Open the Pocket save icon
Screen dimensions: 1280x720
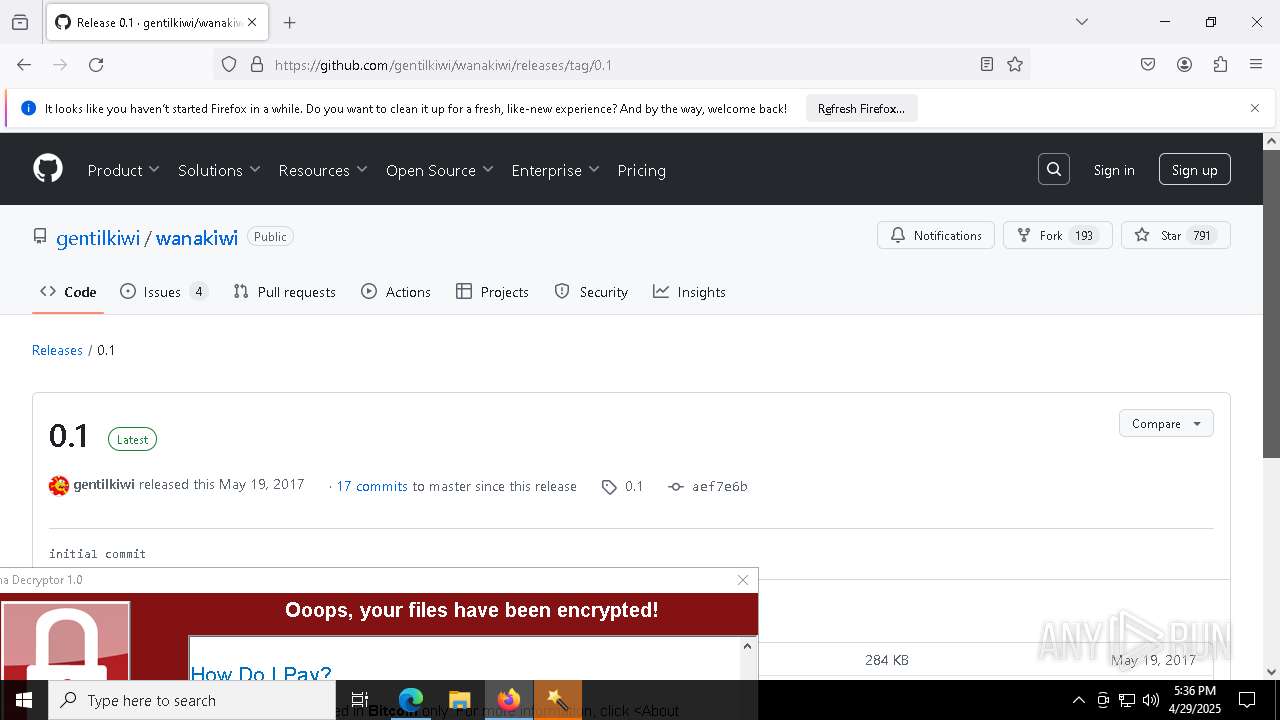[1148, 65]
